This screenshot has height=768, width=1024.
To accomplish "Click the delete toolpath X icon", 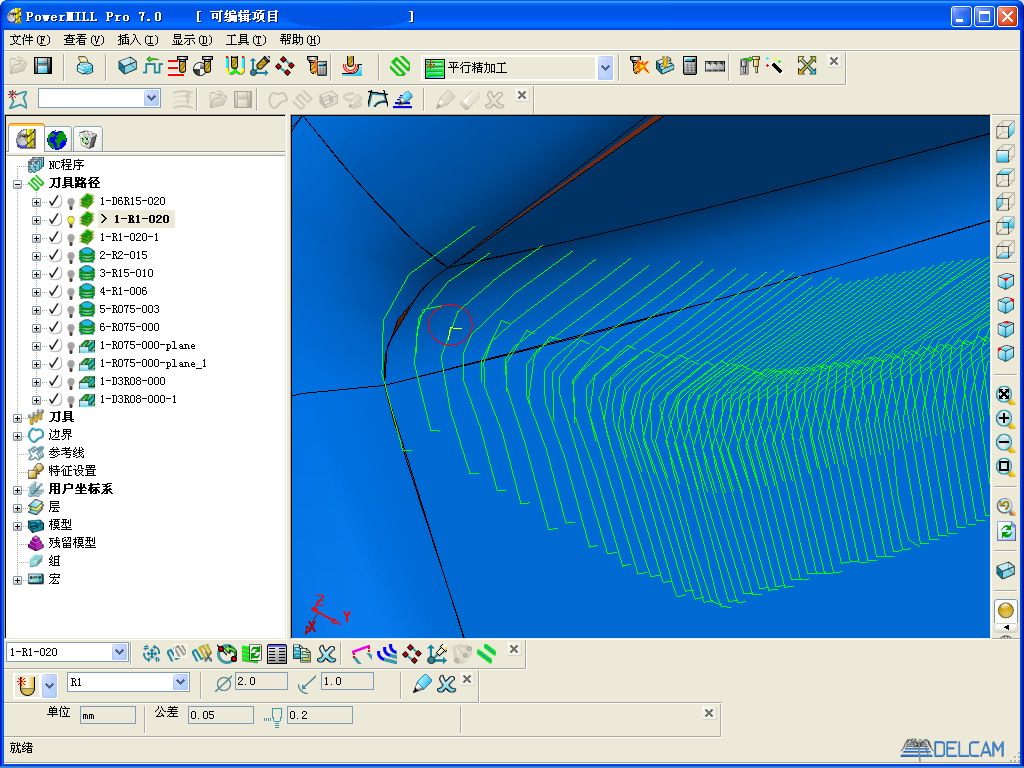I will point(327,653).
